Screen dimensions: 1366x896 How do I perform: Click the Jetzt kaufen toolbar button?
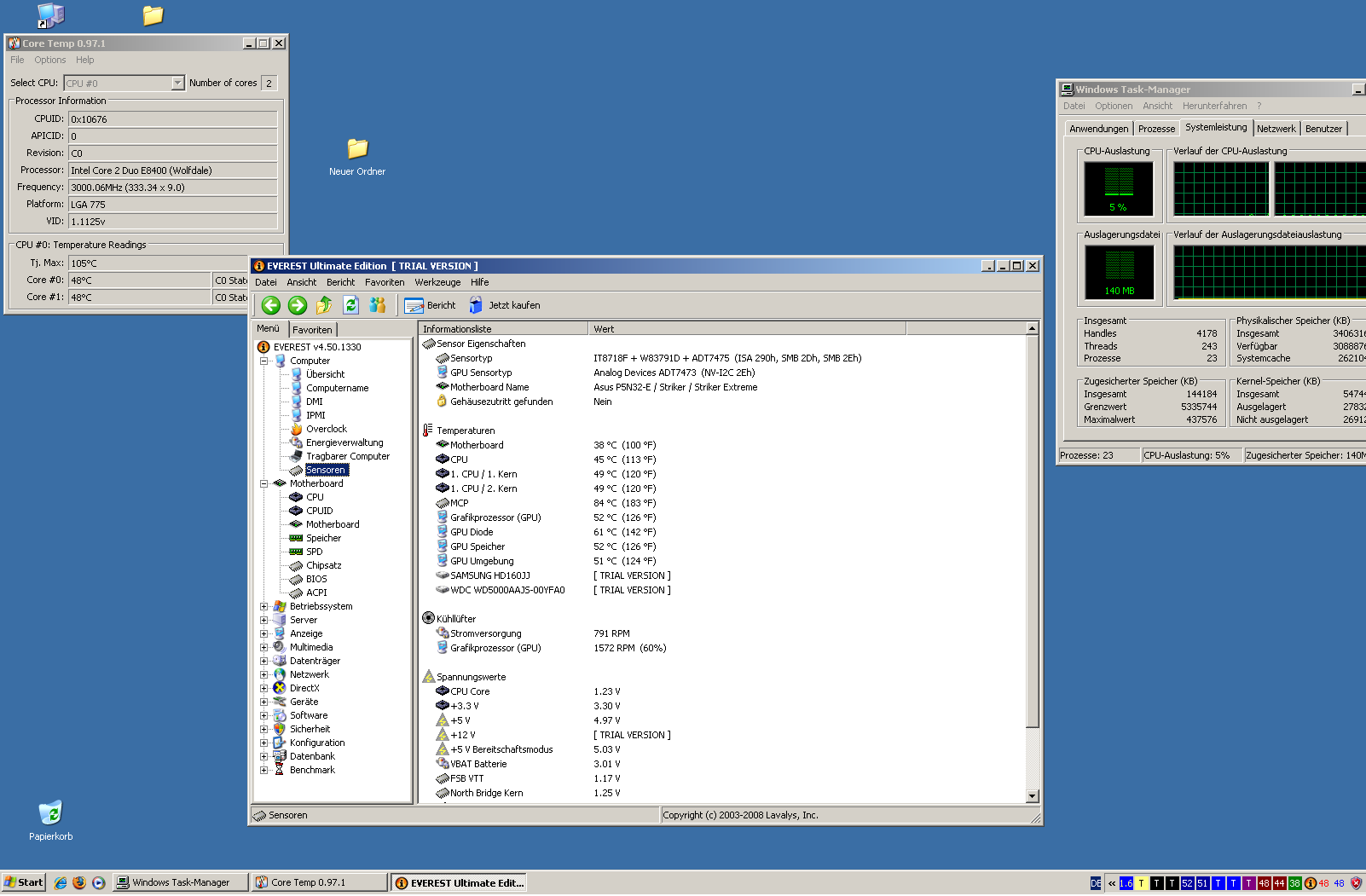[504, 305]
